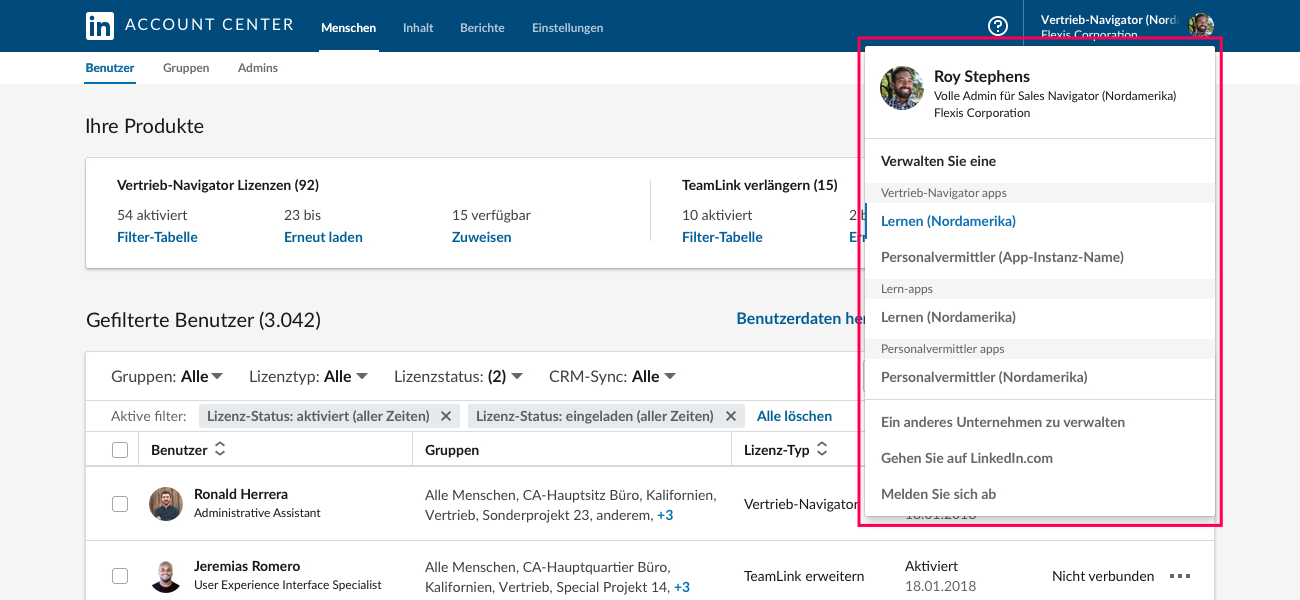Sort by Benutzer column arrows
Screen dimensions: 1300x600
(220, 450)
